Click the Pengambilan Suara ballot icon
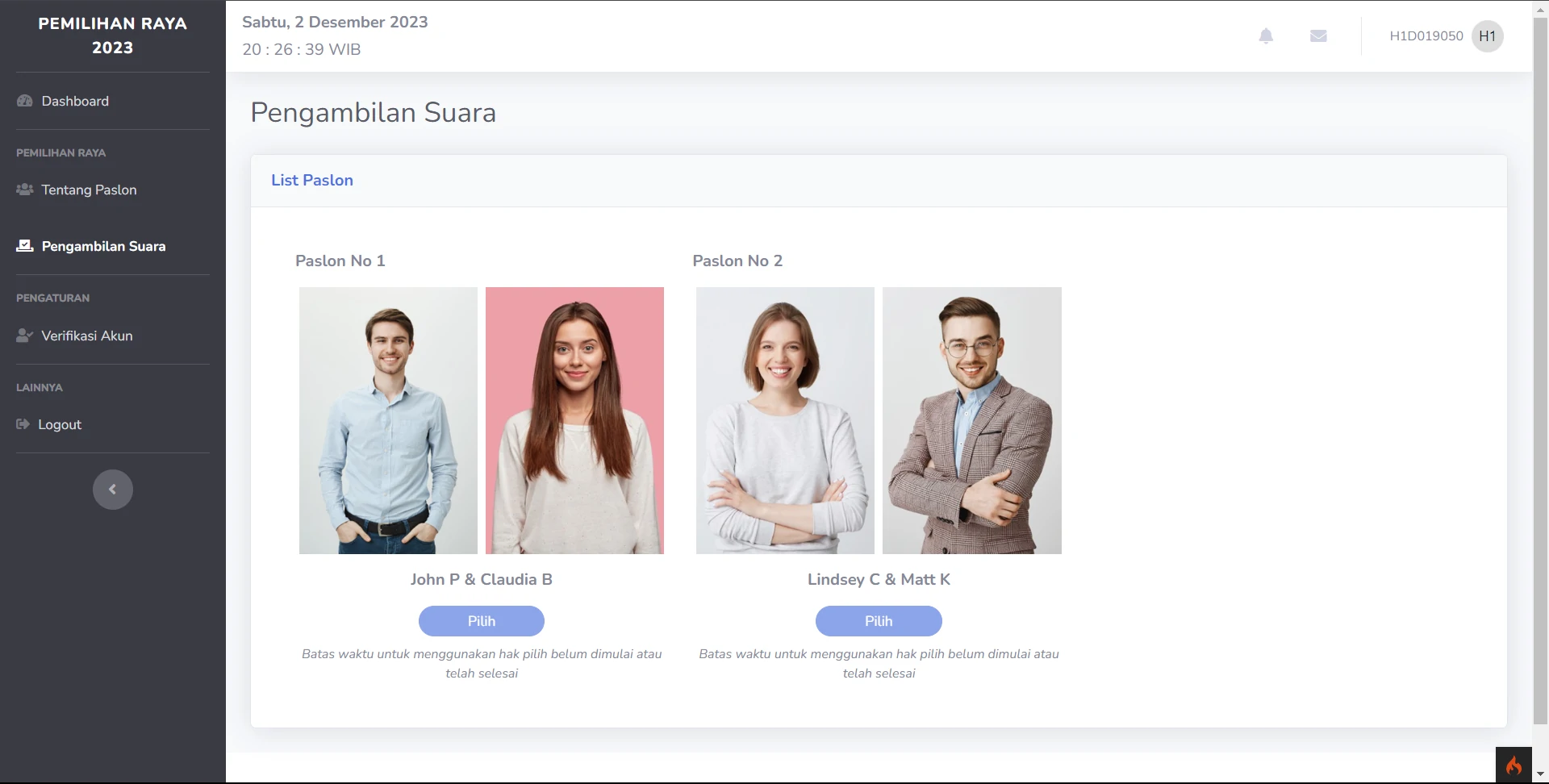 click(25, 246)
